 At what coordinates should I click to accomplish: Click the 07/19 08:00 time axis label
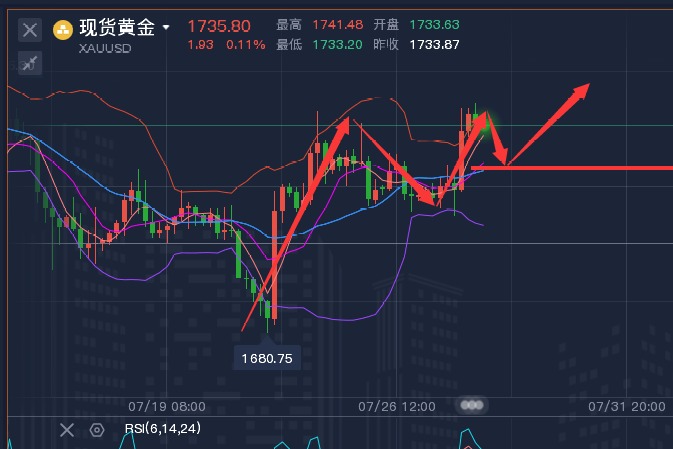(168, 407)
